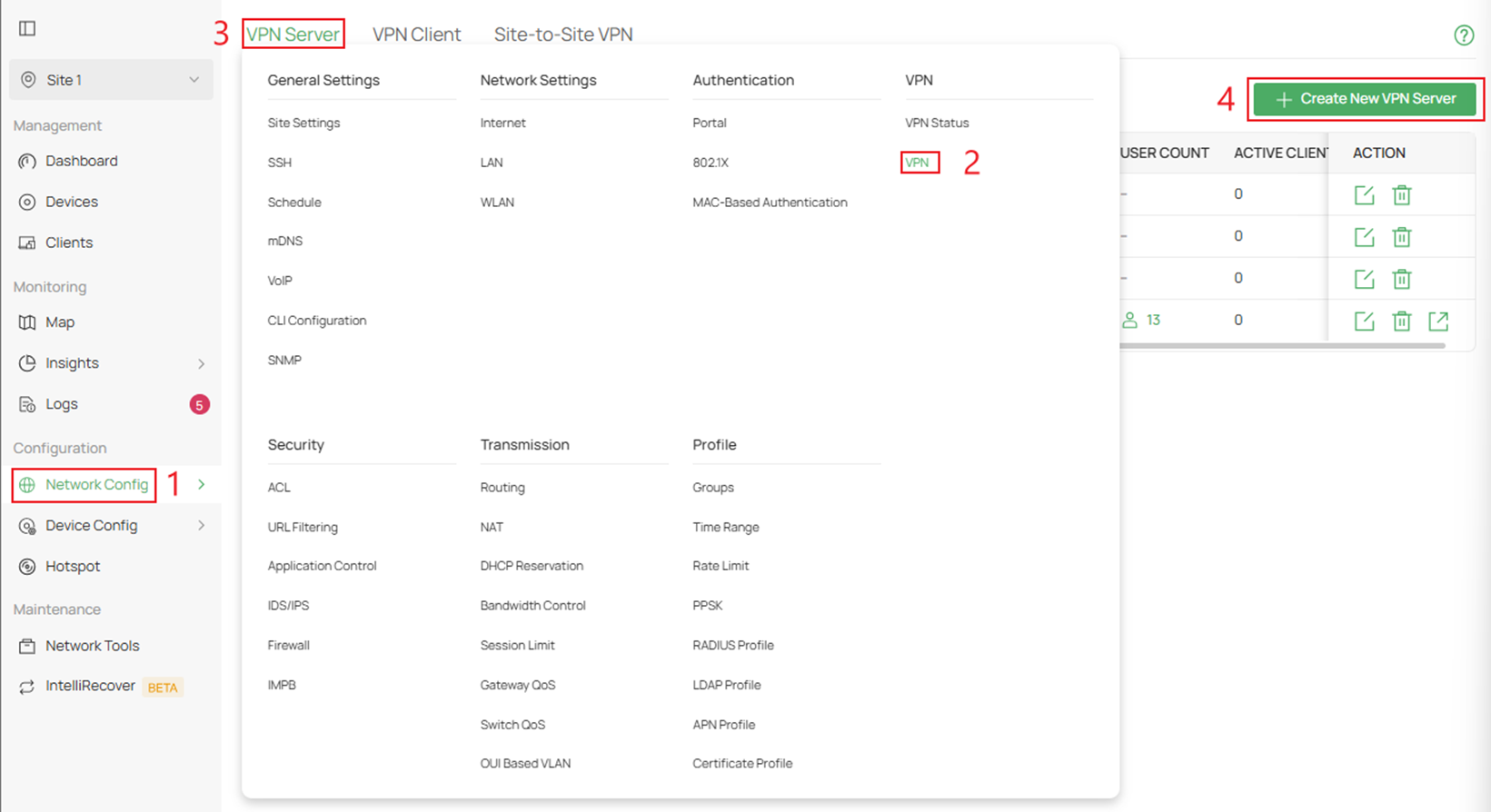Click the Map icon in sidebar

(27, 322)
